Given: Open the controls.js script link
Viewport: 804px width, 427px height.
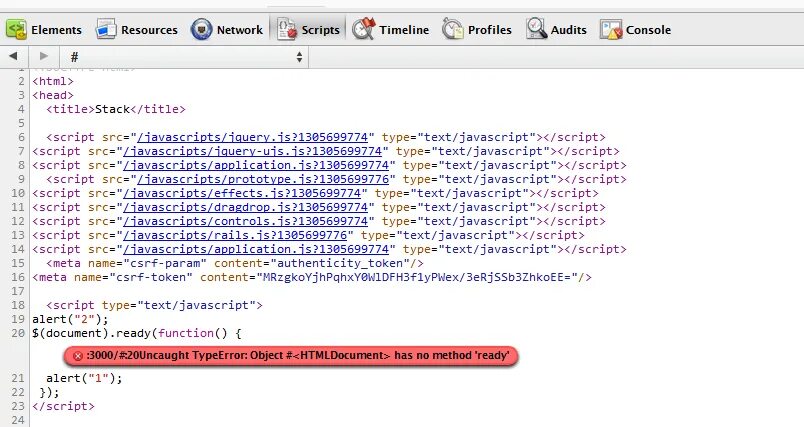Looking at the screenshot, I should 246,221.
